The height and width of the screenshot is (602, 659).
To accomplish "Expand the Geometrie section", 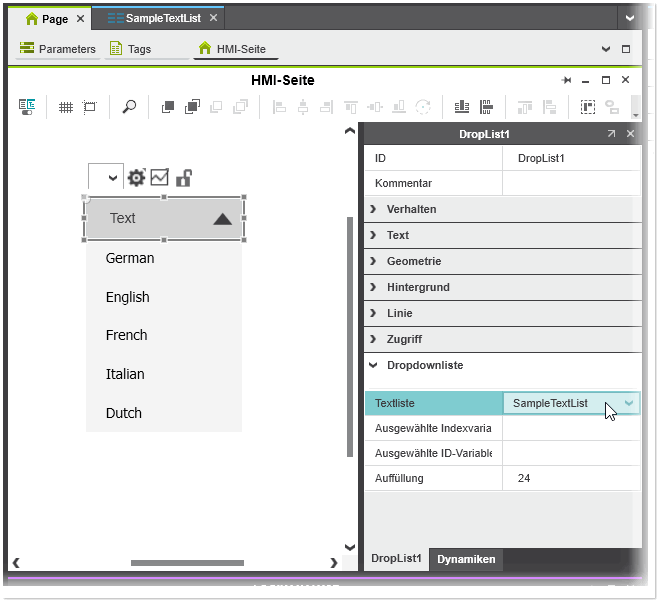I will 413,261.
